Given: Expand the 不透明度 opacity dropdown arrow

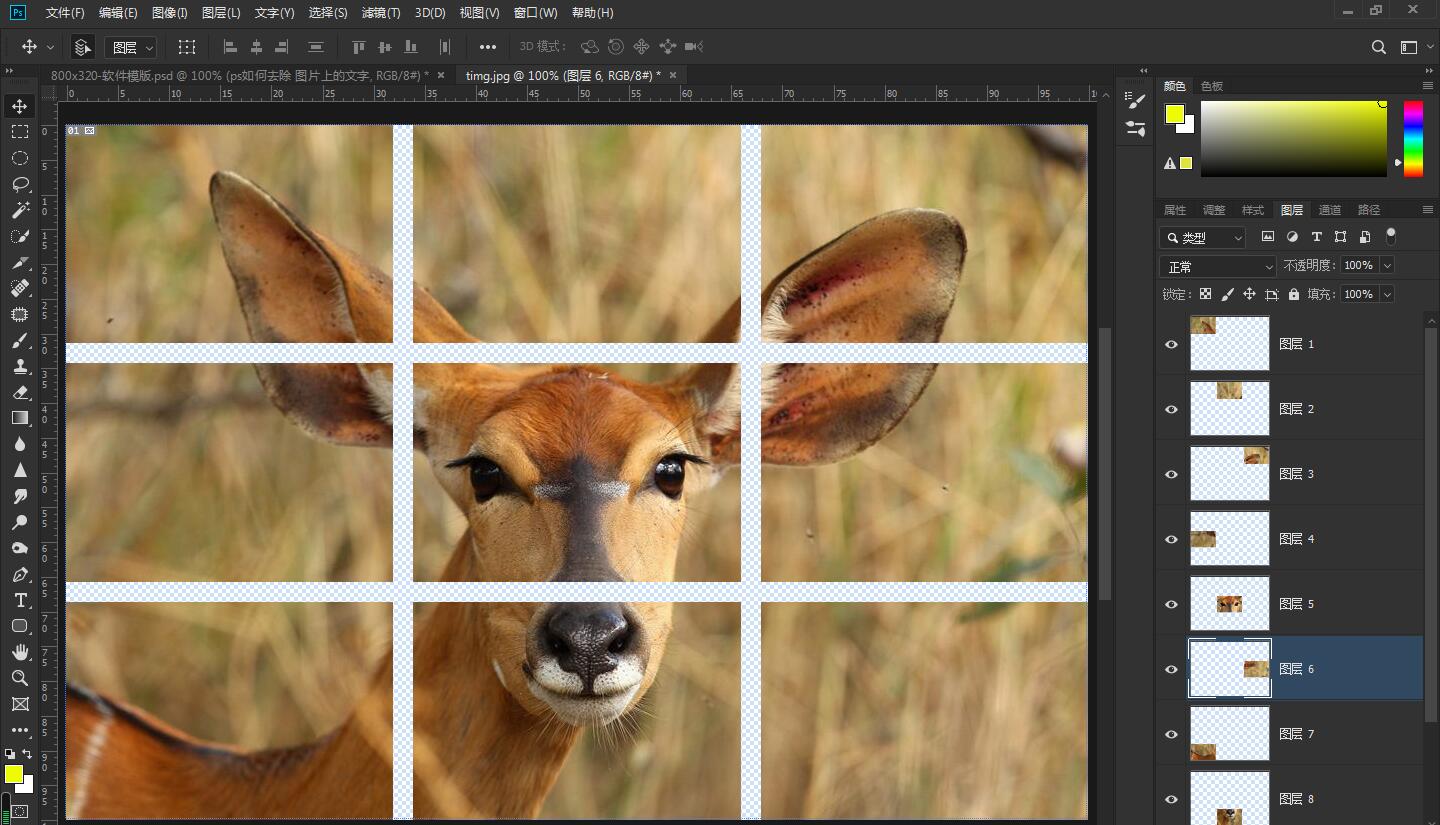Looking at the screenshot, I should (1386, 266).
